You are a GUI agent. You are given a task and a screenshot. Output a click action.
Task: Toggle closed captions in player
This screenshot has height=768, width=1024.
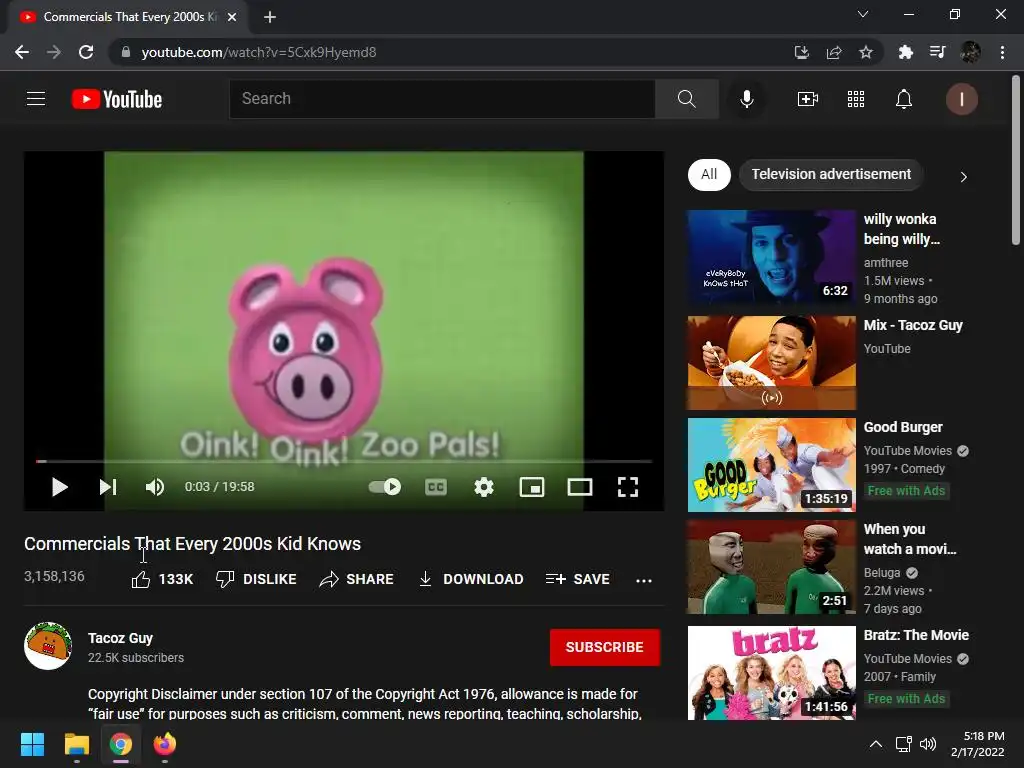tap(436, 487)
